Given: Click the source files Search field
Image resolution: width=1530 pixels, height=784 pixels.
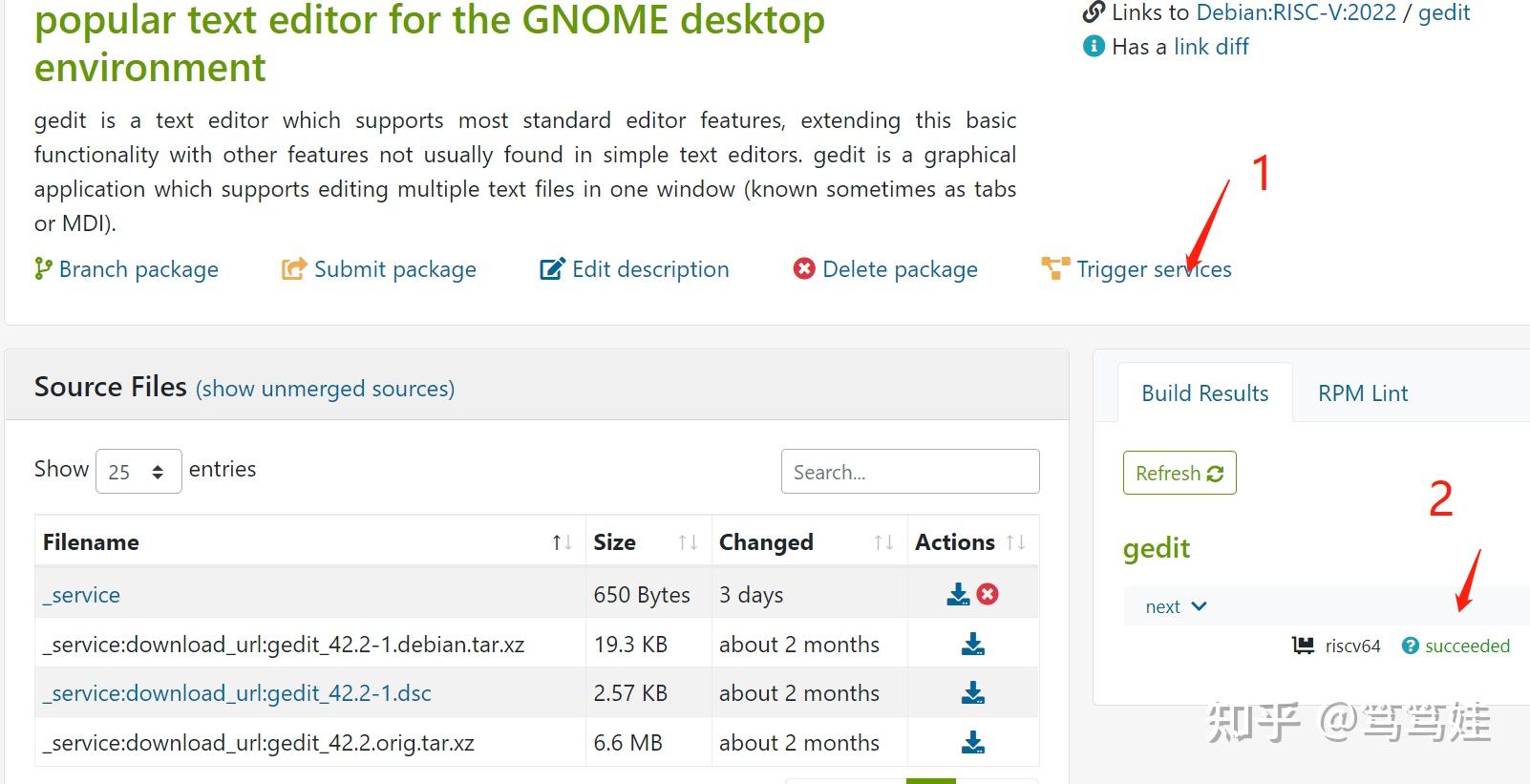Looking at the screenshot, I should pos(909,472).
